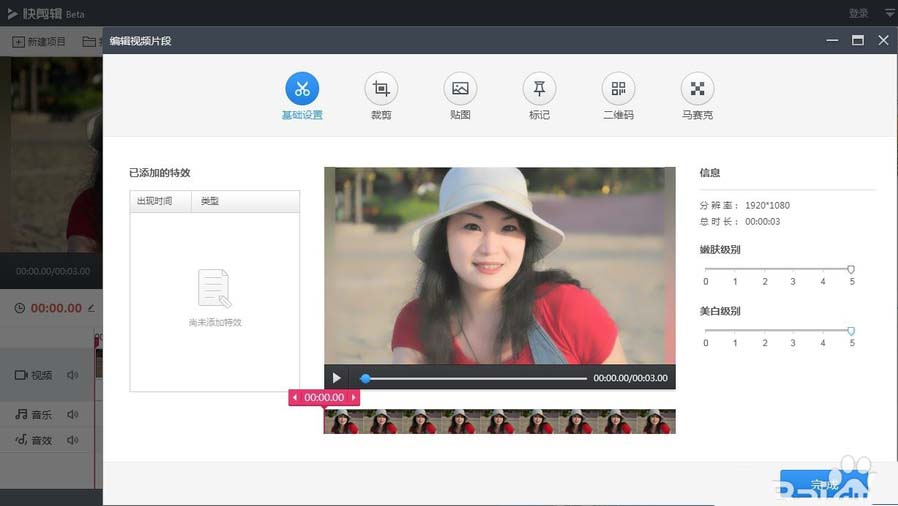The width and height of the screenshot is (898, 506).
Task: Edit the red 00:00.00 timecode pencil icon
Action: pos(91,308)
